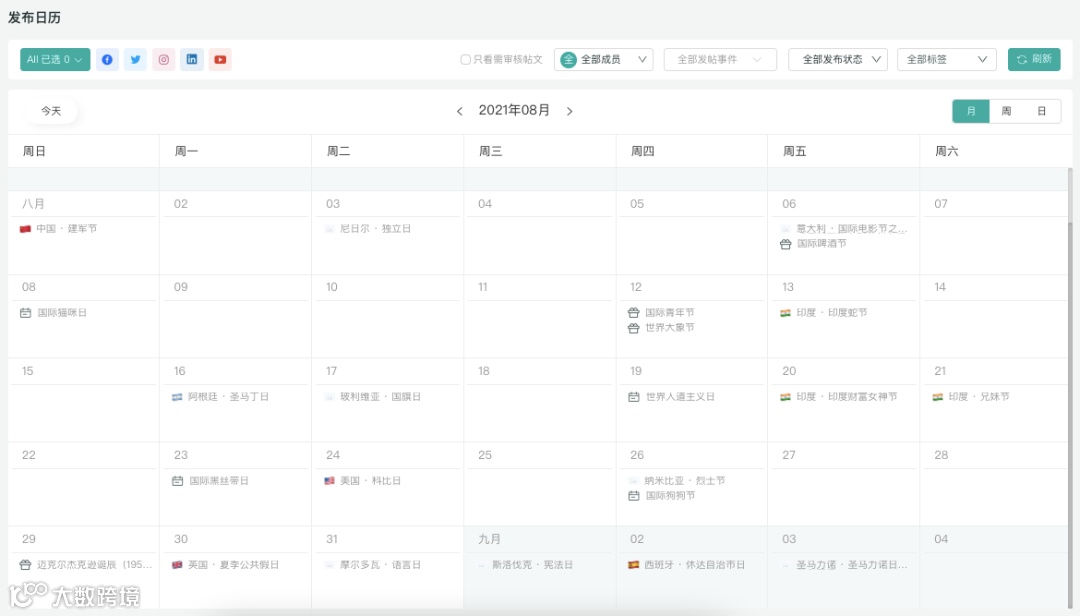Image resolution: width=1080 pixels, height=616 pixels.
Task: Open the All 已选 0 channel dropdown
Action: pyautogui.click(x=55, y=60)
